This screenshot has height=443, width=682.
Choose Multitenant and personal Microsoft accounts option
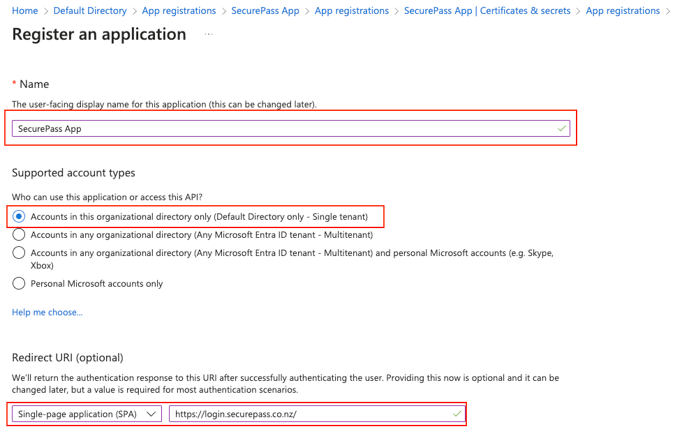click(19, 254)
